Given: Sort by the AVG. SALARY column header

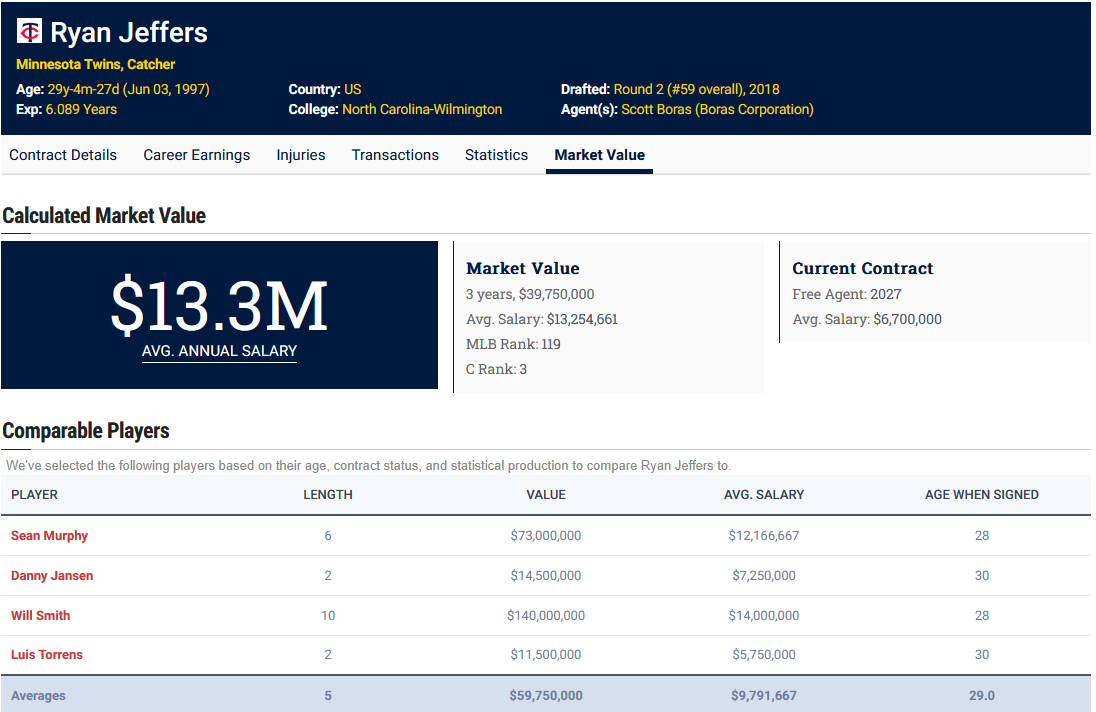Looking at the screenshot, I should (764, 495).
